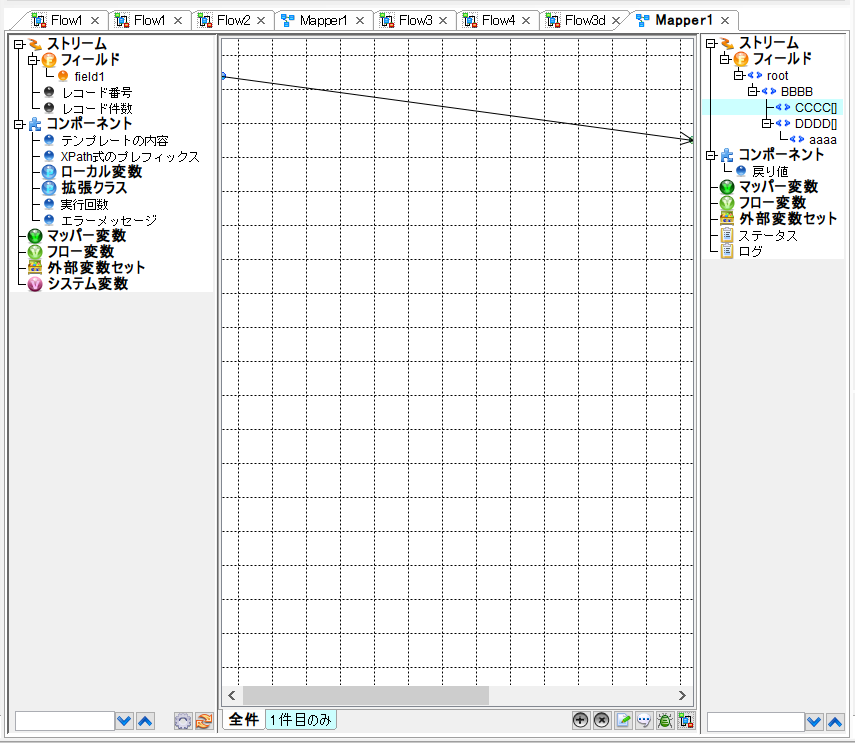Click the face mask icon below canvas
The image size is (855, 743).
point(644,720)
